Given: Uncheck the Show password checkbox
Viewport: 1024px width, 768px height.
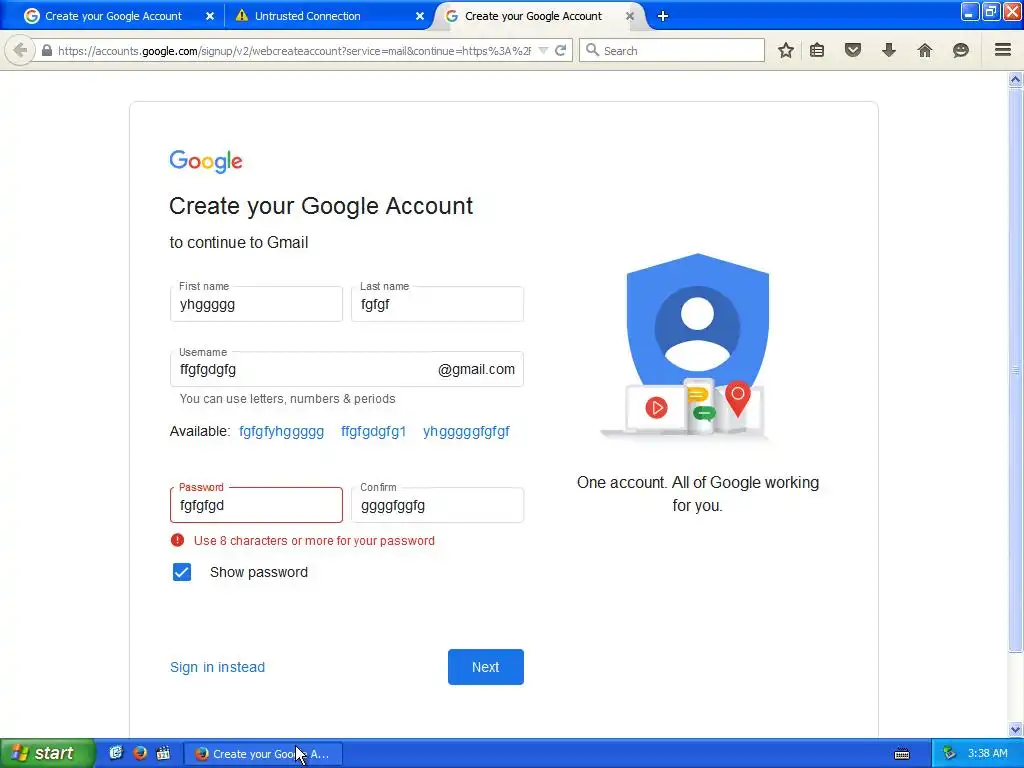Looking at the screenshot, I should point(182,572).
